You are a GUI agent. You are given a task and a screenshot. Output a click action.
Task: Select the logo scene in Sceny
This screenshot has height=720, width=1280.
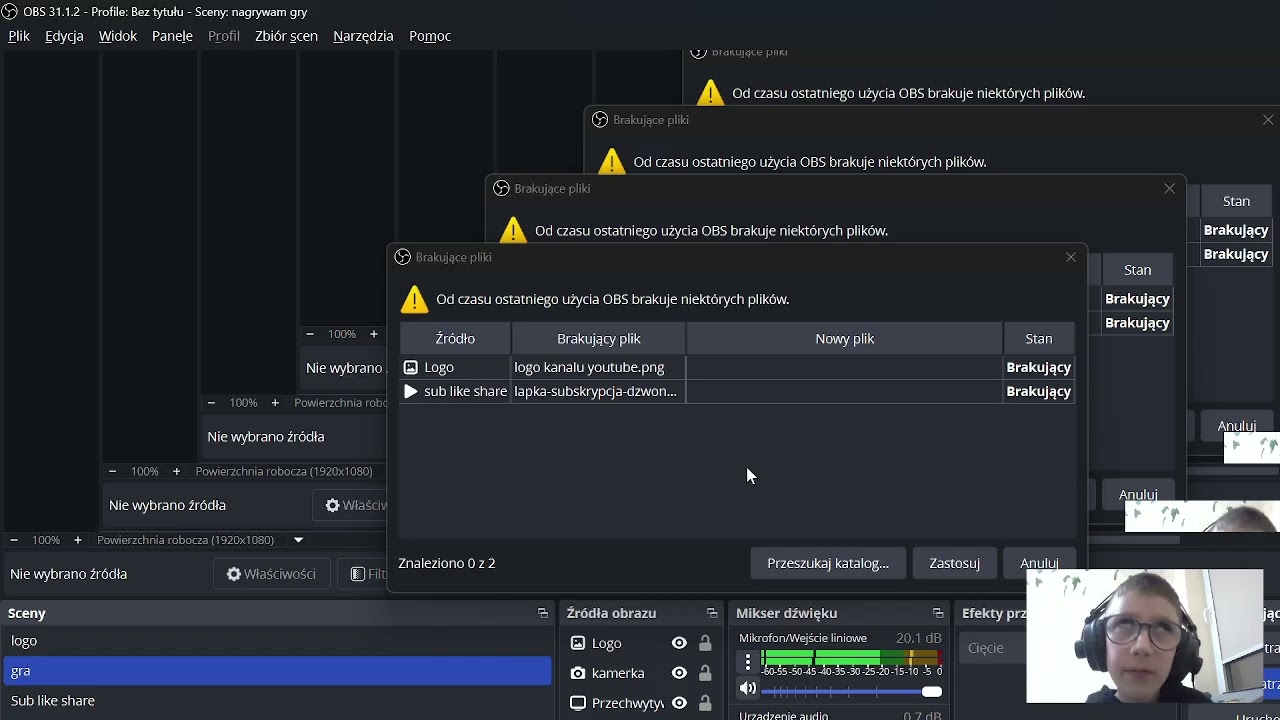(x=278, y=641)
